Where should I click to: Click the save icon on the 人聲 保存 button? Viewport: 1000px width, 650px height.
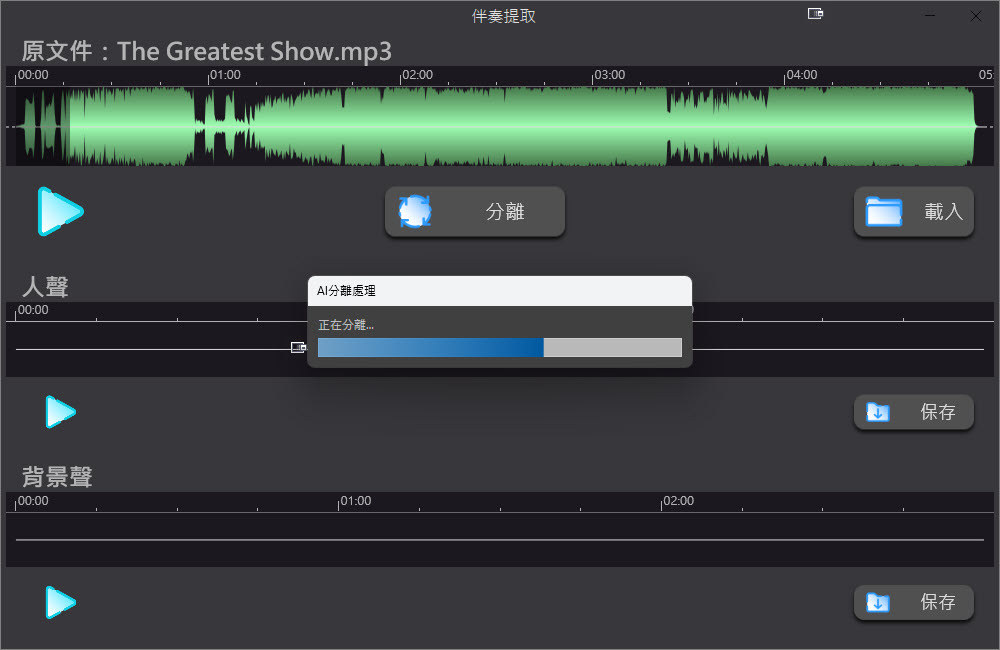pyautogui.click(x=879, y=412)
